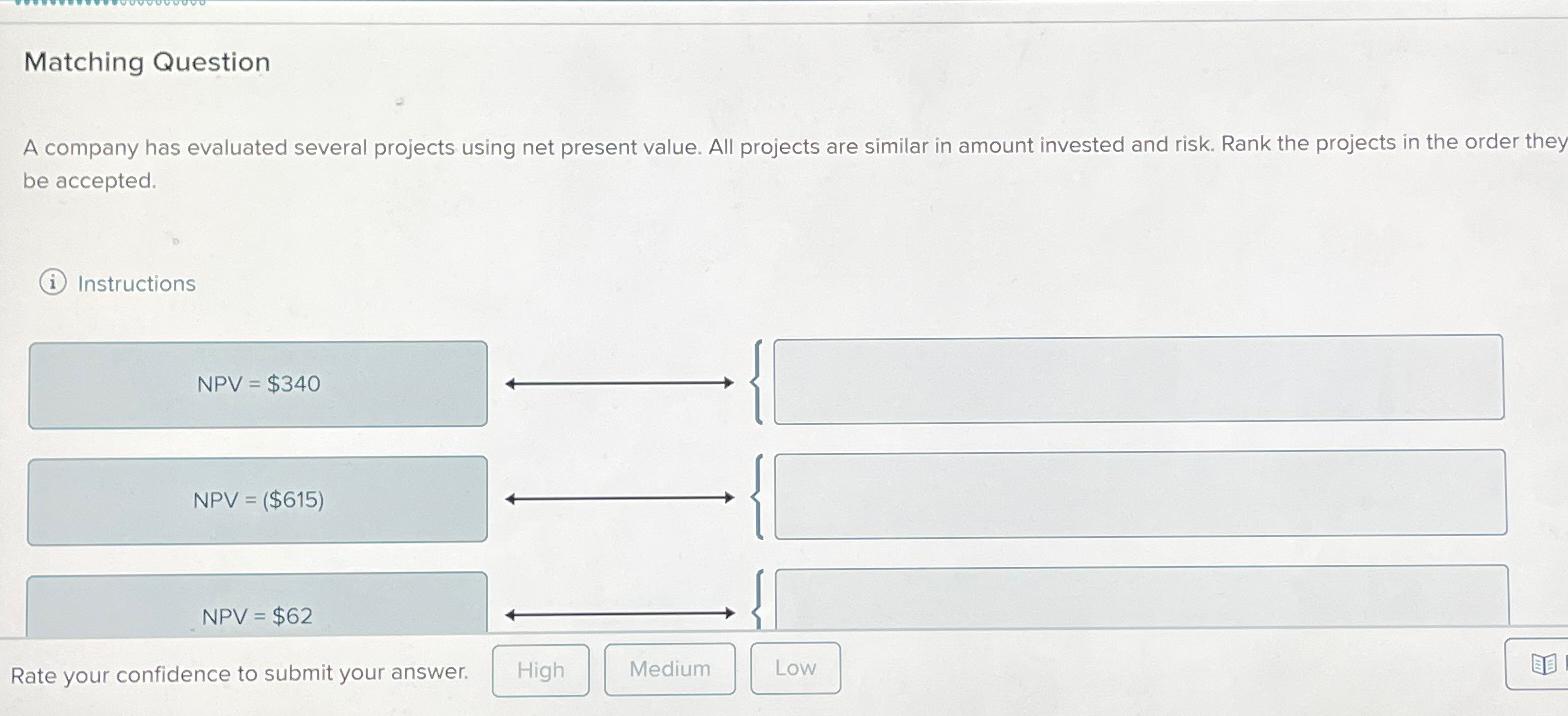Click the arrow beside the NPV = $340 card
Image resolution: width=1568 pixels, height=716 pixels.
(620, 381)
